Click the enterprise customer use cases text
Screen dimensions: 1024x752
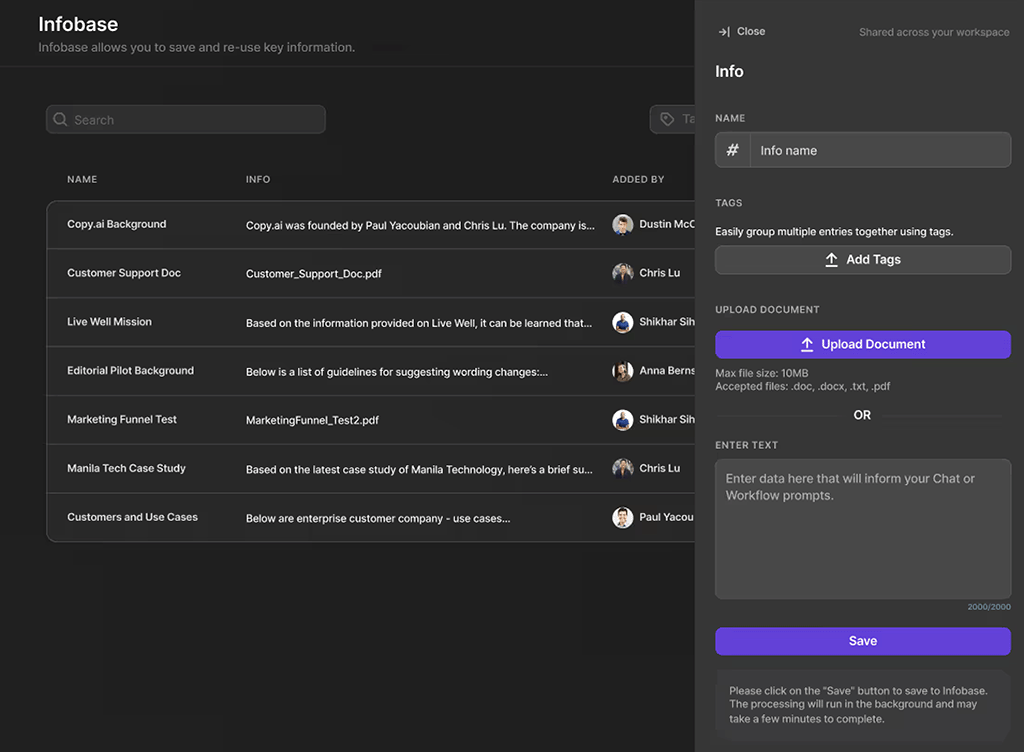378,518
